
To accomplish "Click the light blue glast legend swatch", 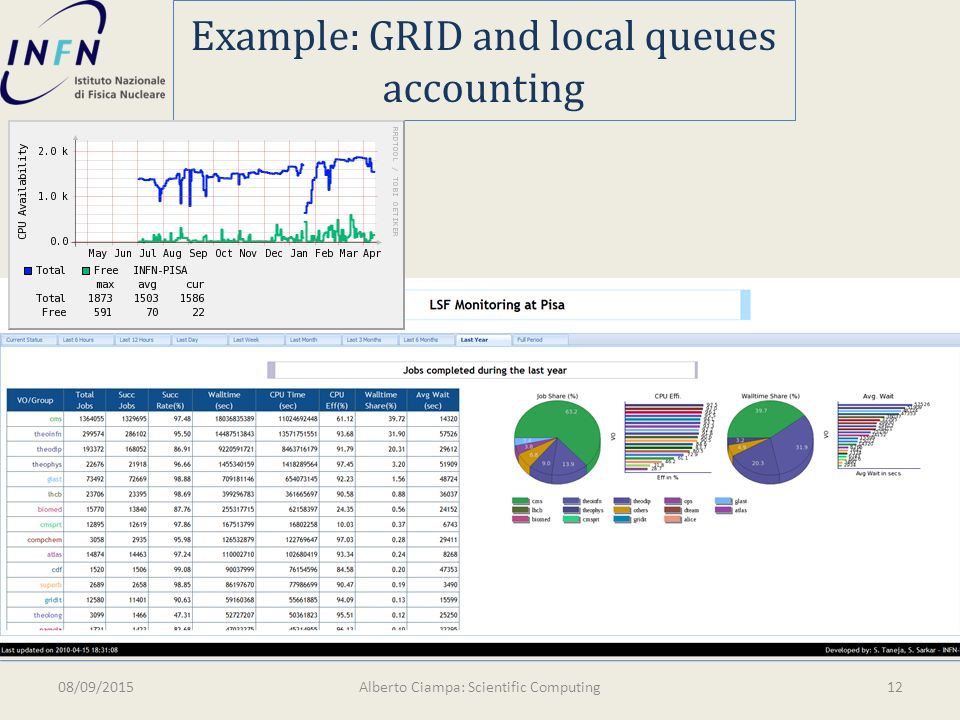I will pos(724,501).
